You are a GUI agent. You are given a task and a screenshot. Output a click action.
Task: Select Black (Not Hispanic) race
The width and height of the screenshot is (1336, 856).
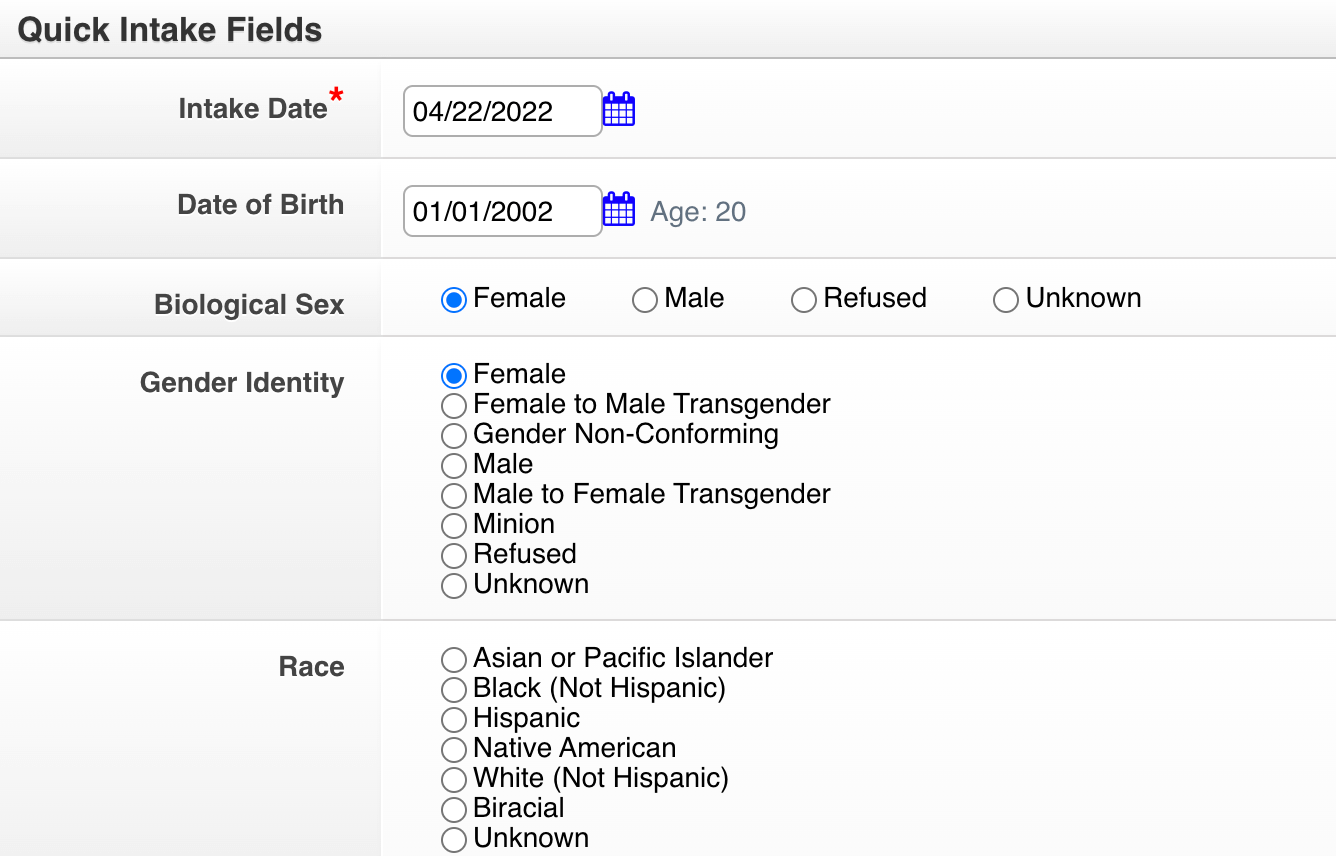(454, 689)
